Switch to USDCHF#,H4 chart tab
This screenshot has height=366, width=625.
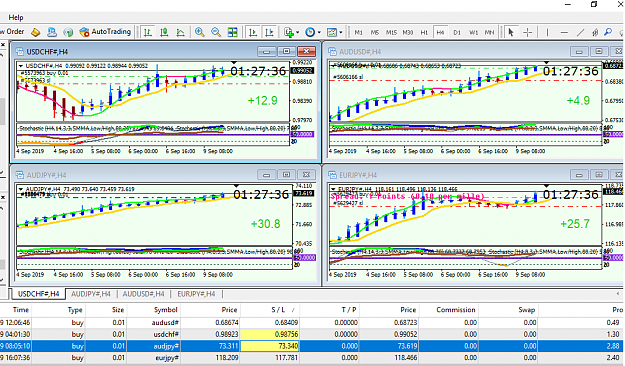pyautogui.click(x=39, y=294)
